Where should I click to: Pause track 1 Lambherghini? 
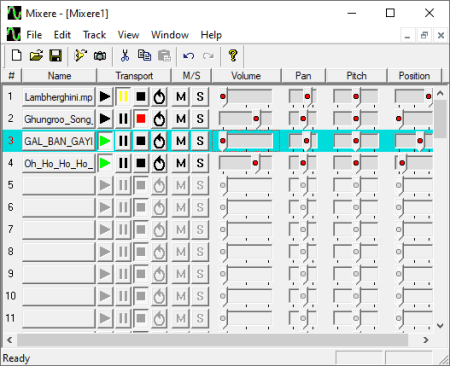(123, 97)
